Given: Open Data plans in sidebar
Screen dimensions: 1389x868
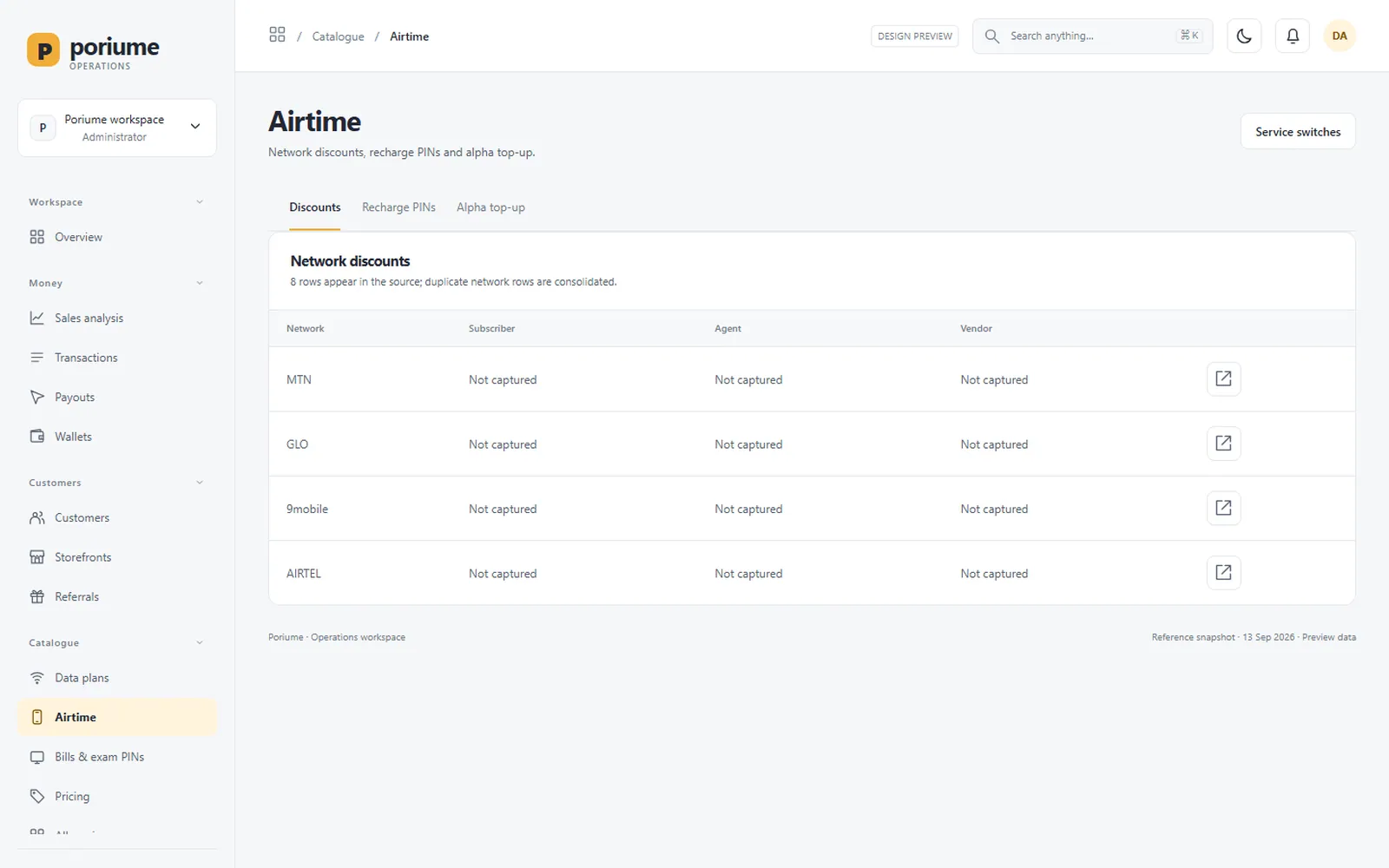Looking at the screenshot, I should pos(117,678).
